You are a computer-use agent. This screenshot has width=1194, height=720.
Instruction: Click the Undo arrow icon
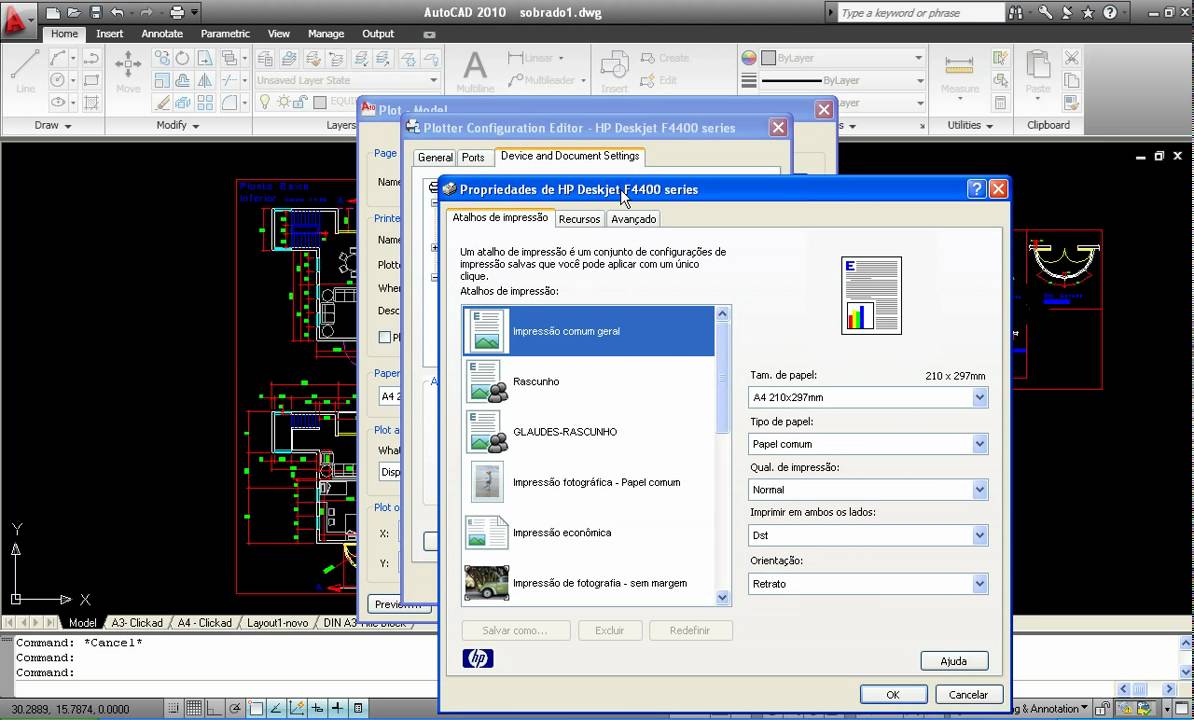[x=117, y=12]
